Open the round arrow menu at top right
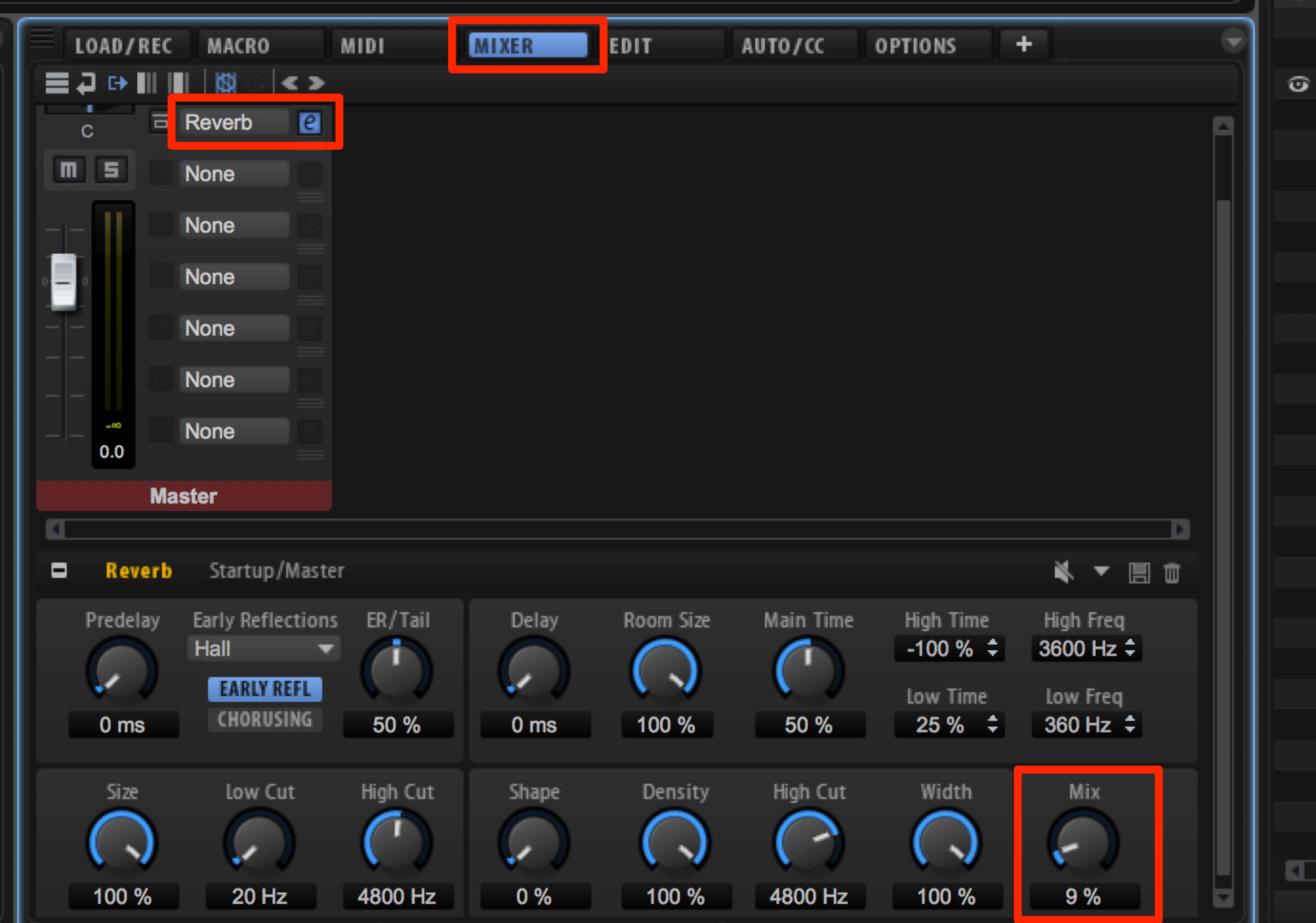The height and width of the screenshot is (923, 1316). 1233,41
